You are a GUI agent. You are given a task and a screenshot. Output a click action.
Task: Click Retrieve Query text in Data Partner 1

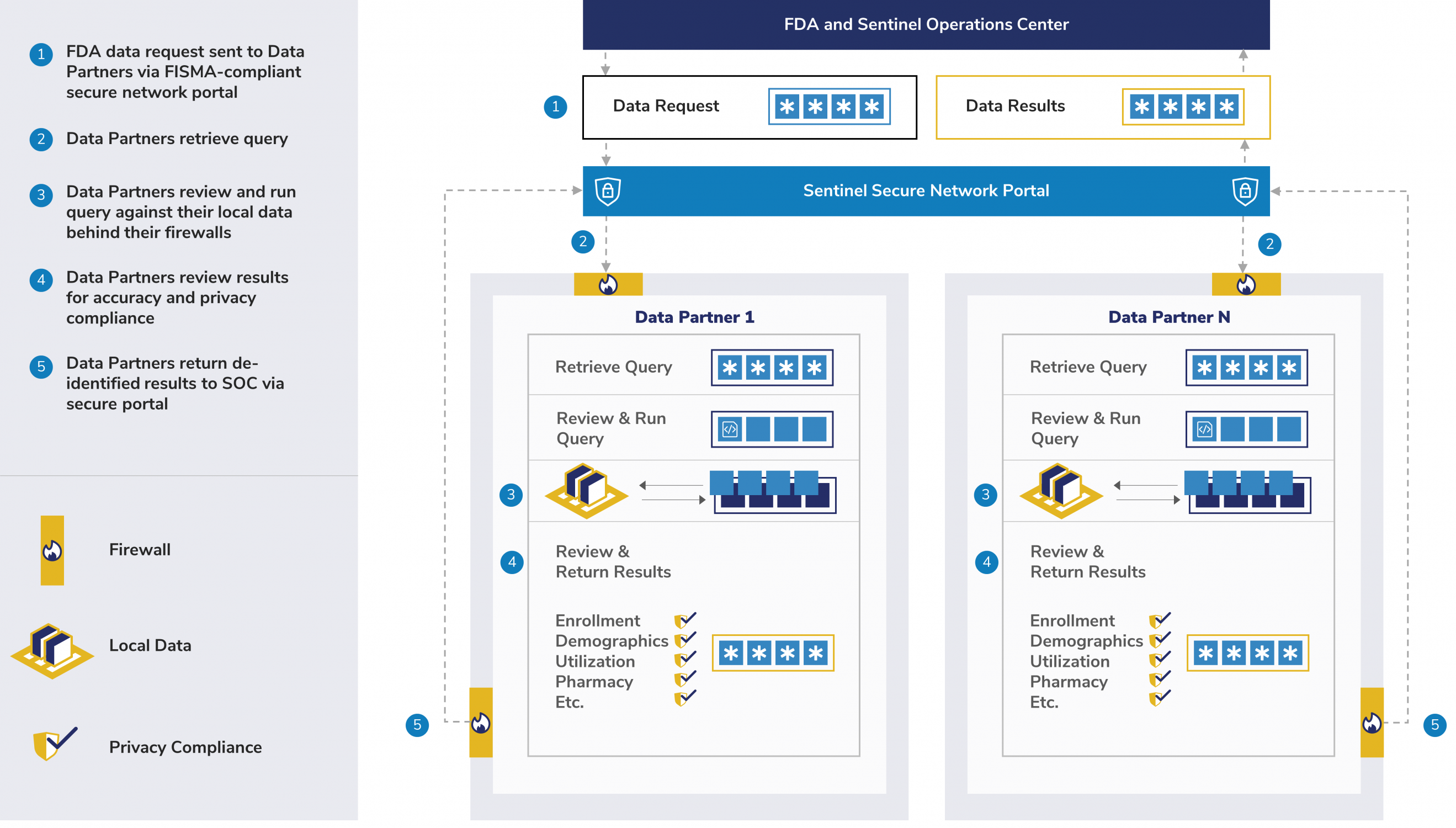[x=613, y=368]
